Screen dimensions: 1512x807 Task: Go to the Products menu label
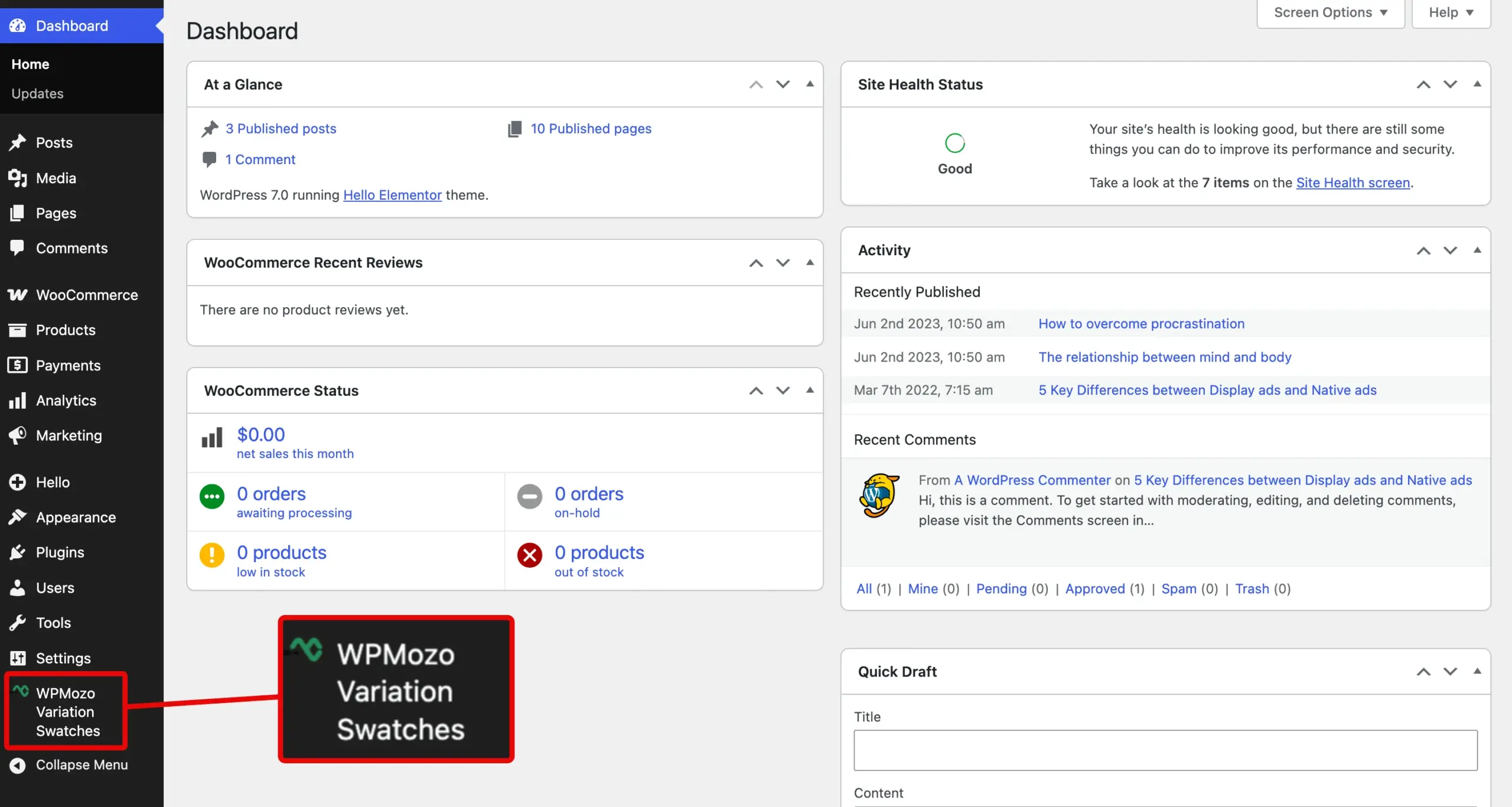tap(66, 330)
